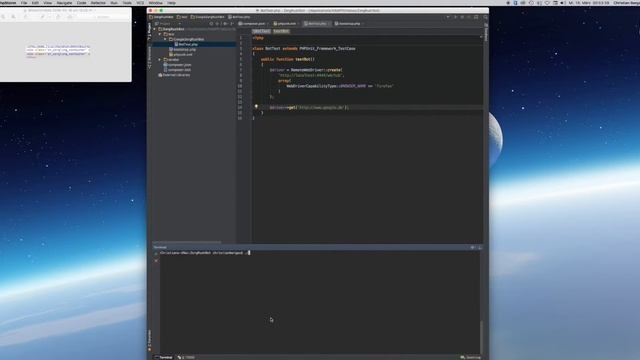
Task: Click Project panel settings gear icon
Action: coord(225,24)
